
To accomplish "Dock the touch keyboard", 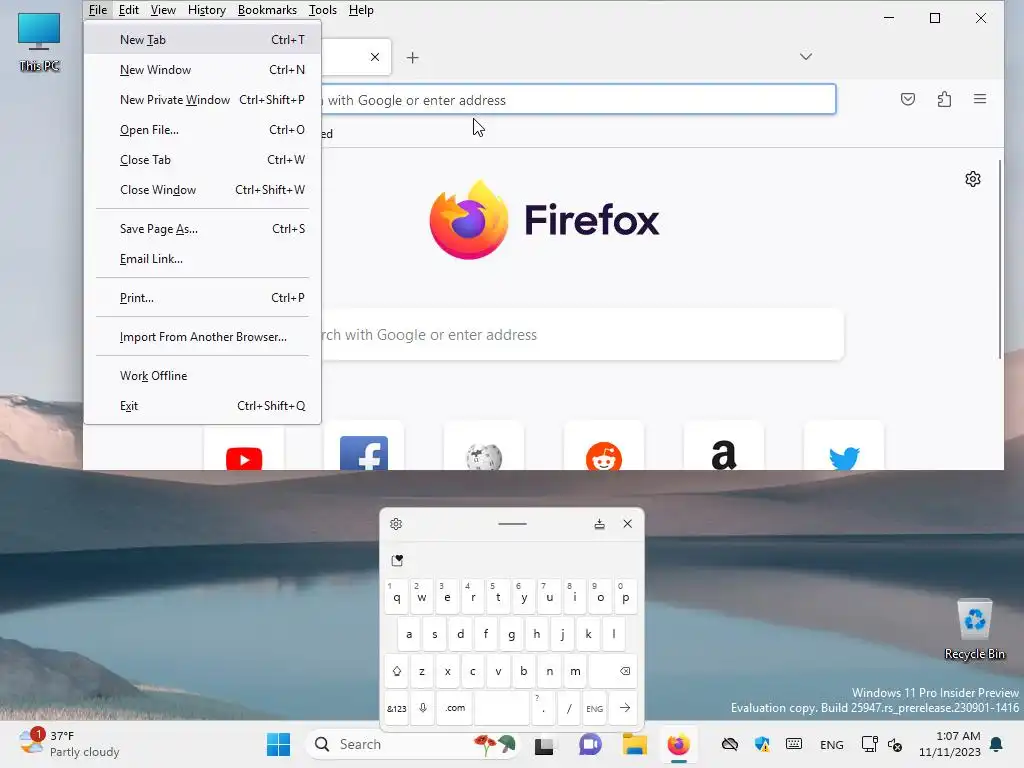I will coord(600,524).
